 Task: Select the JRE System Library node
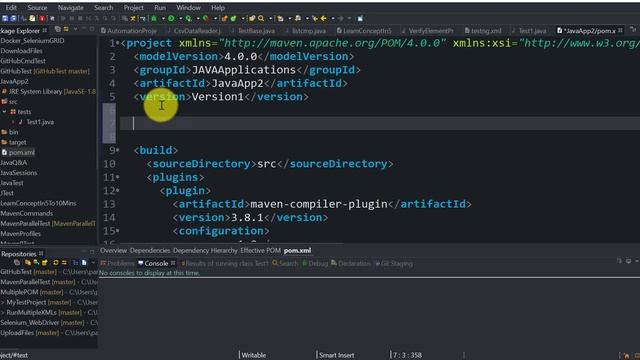point(49,91)
